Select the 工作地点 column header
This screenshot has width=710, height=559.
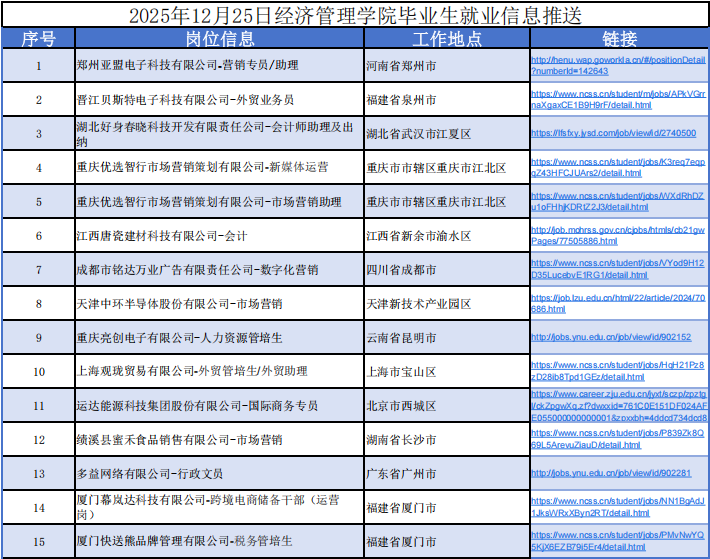coord(444,39)
